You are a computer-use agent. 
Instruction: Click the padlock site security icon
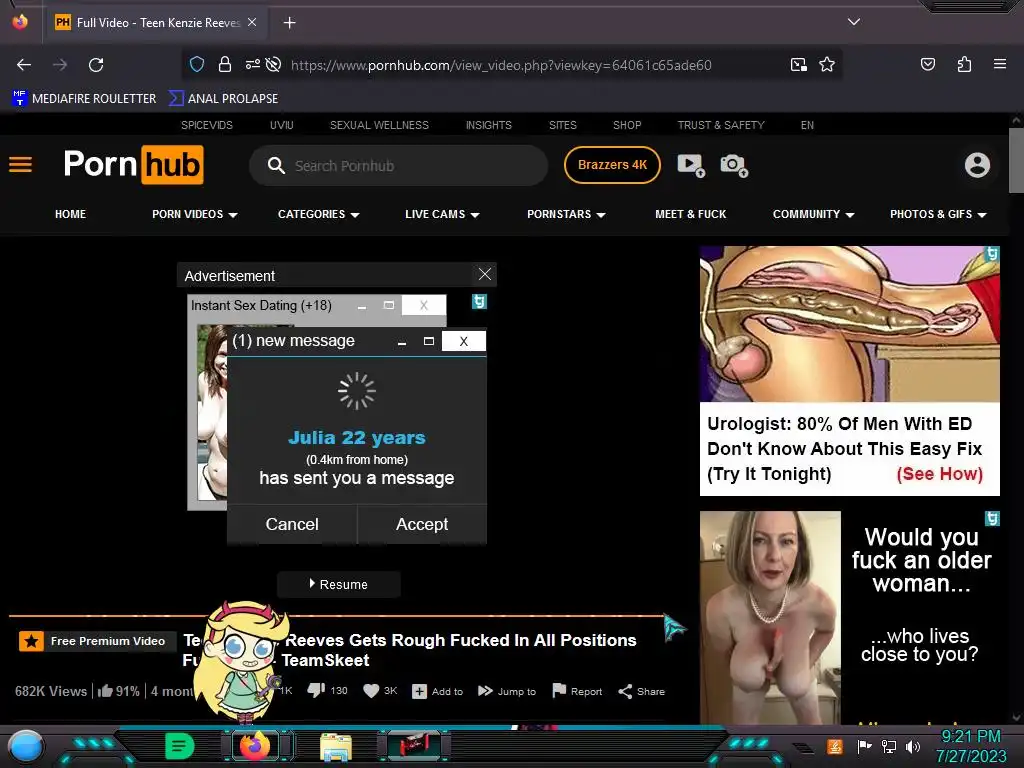tap(225, 64)
